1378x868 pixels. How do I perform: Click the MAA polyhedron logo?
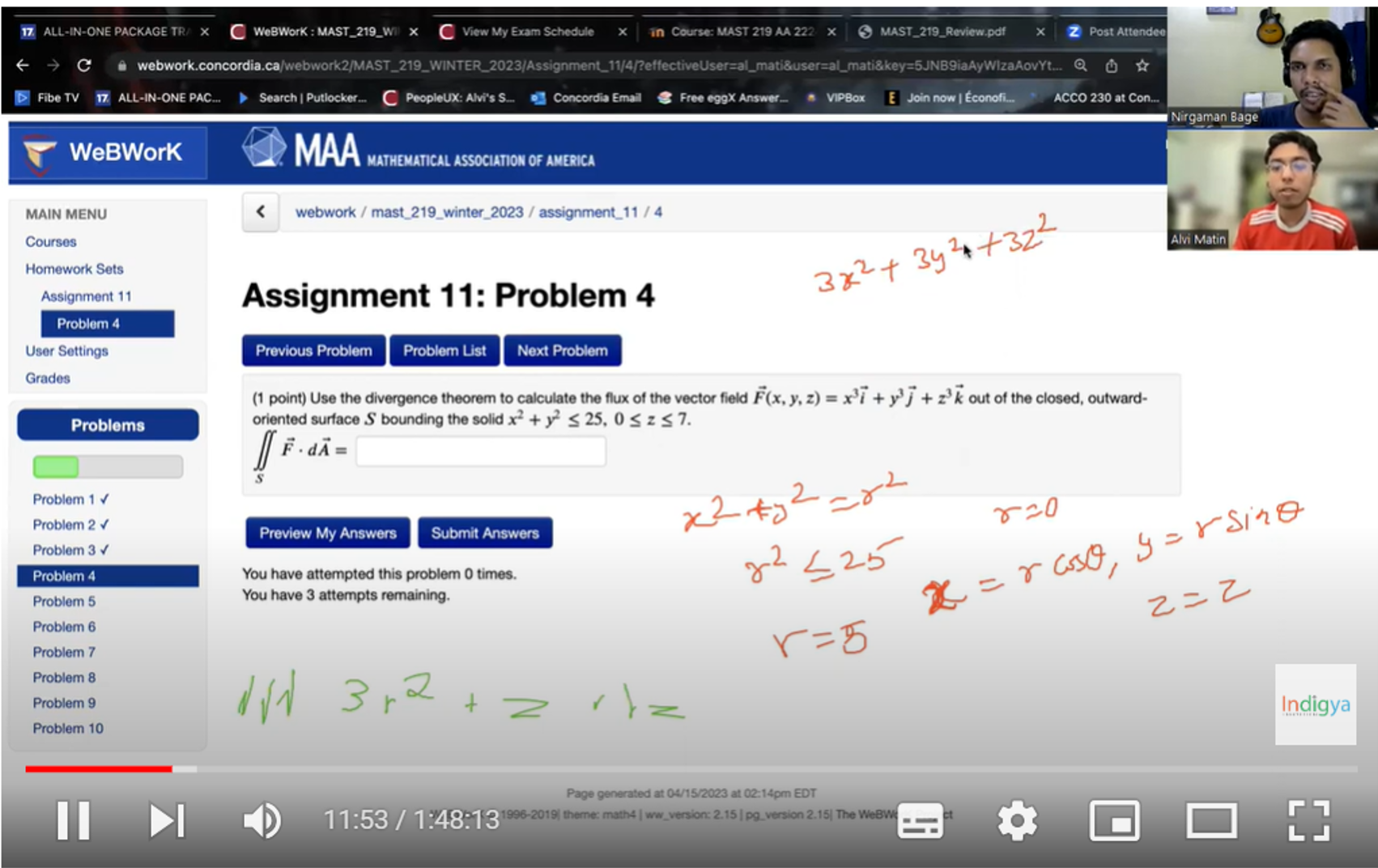(x=265, y=147)
